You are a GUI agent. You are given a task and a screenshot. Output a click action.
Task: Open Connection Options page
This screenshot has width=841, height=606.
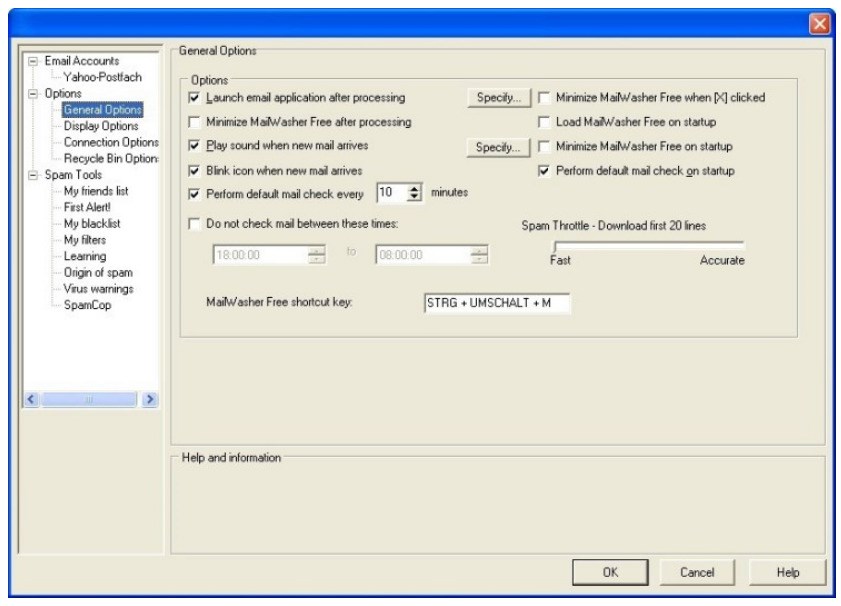(x=111, y=143)
